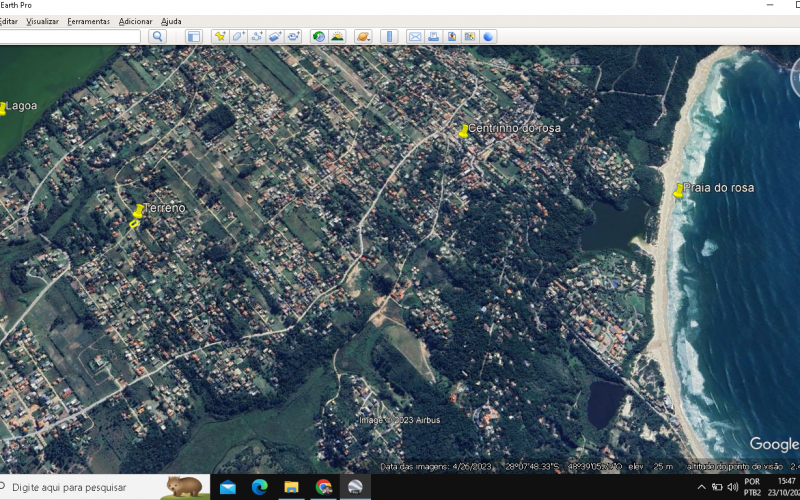The image size is (800, 500).
Task: Toggle the sidebar panel icon
Action: 193,36
